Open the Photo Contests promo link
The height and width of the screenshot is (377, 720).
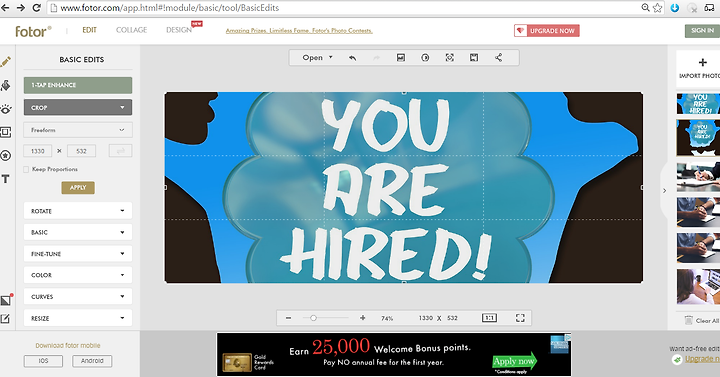click(299, 31)
